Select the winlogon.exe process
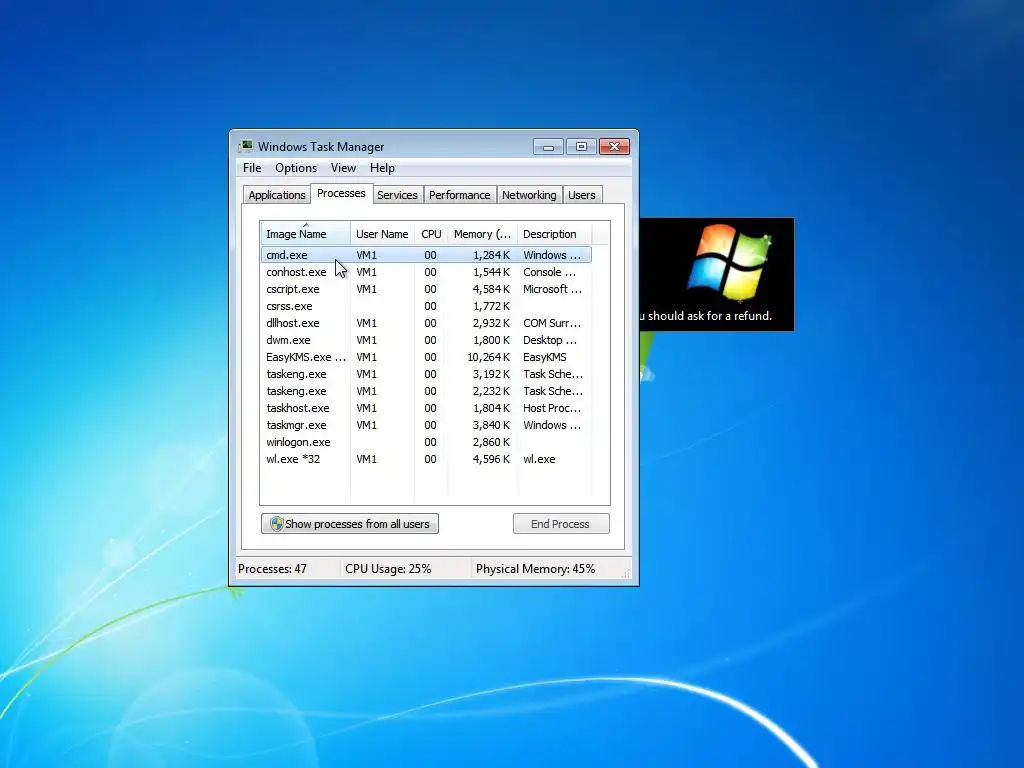Image resolution: width=1024 pixels, height=768 pixels. 426,441
